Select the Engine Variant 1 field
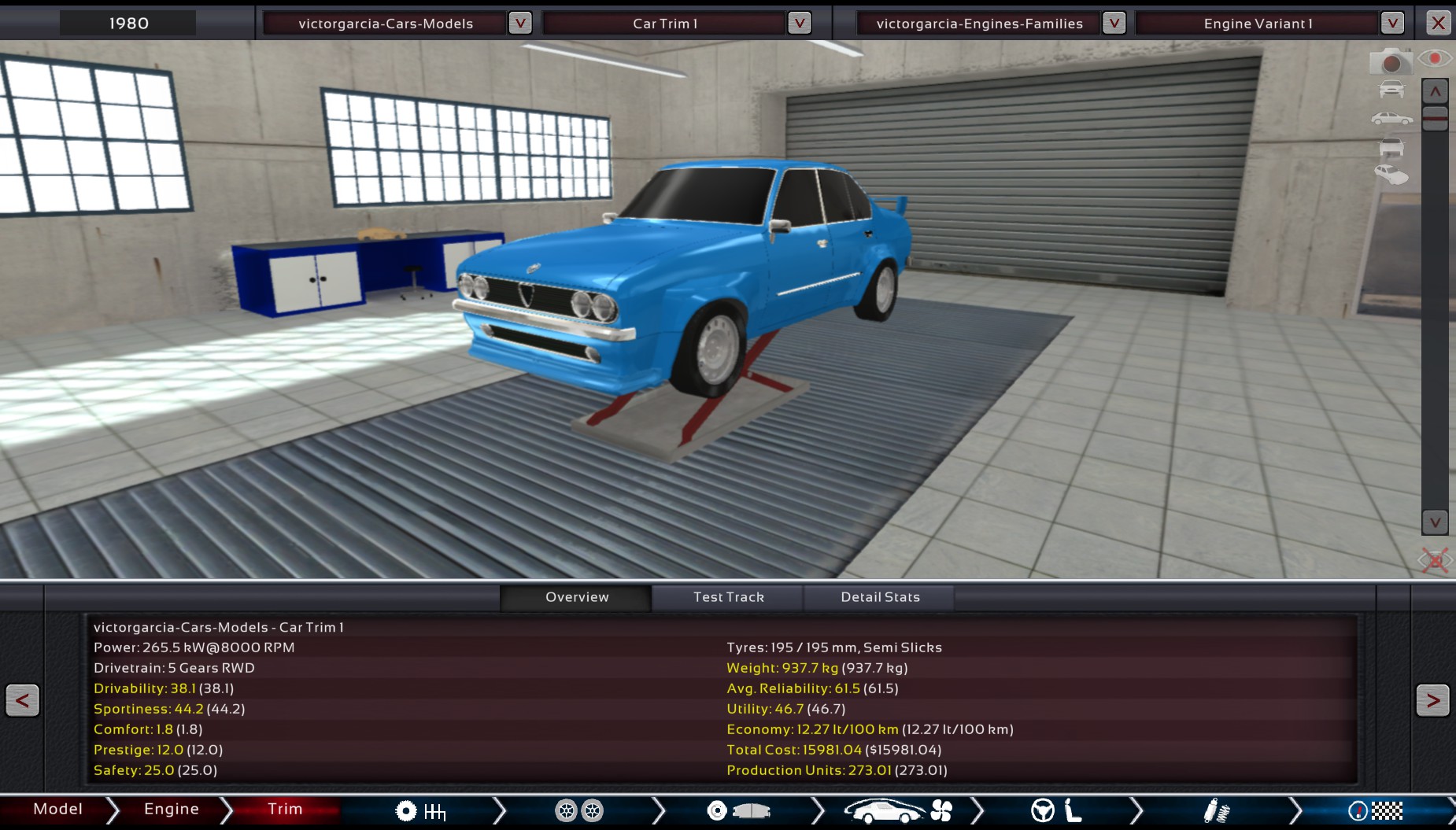The height and width of the screenshot is (830, 1456). click(1258, 23)
